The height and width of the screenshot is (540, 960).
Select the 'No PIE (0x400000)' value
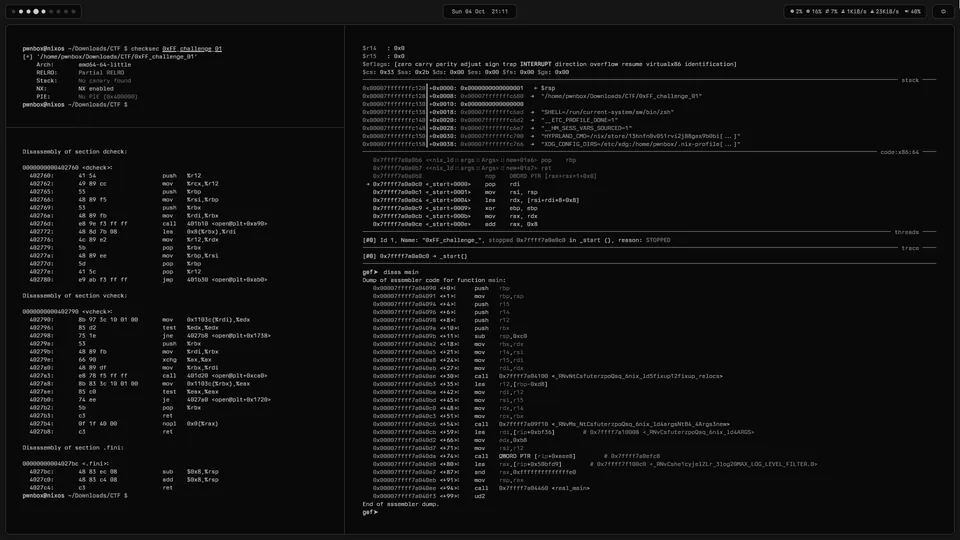[x=108, y=96]
